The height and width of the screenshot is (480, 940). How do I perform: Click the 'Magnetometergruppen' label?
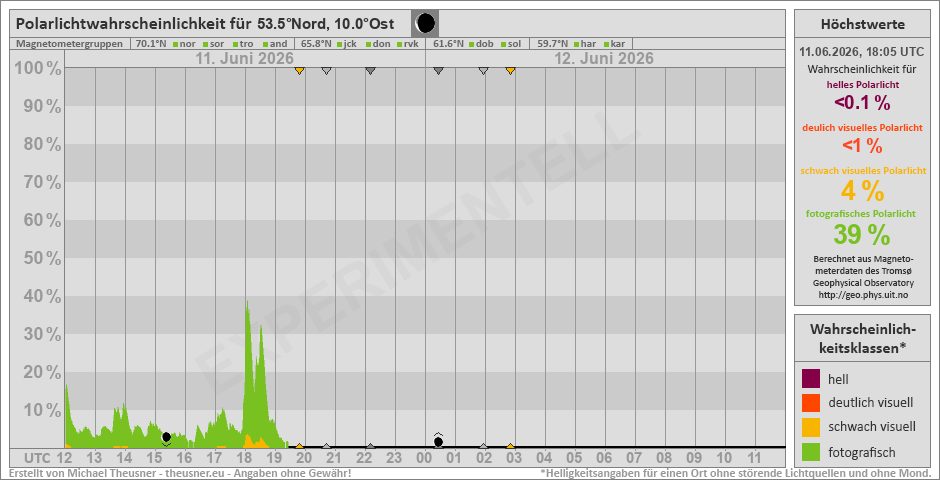click(70, 44)
